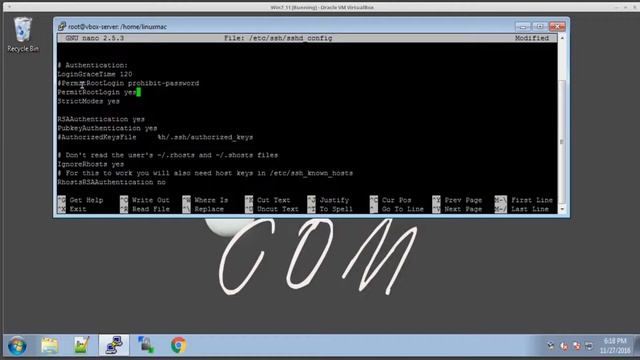This screenshot has width=640, height=360.
Task: Click the 'Exit' nano shortcut label
Action: pos(78,209)
